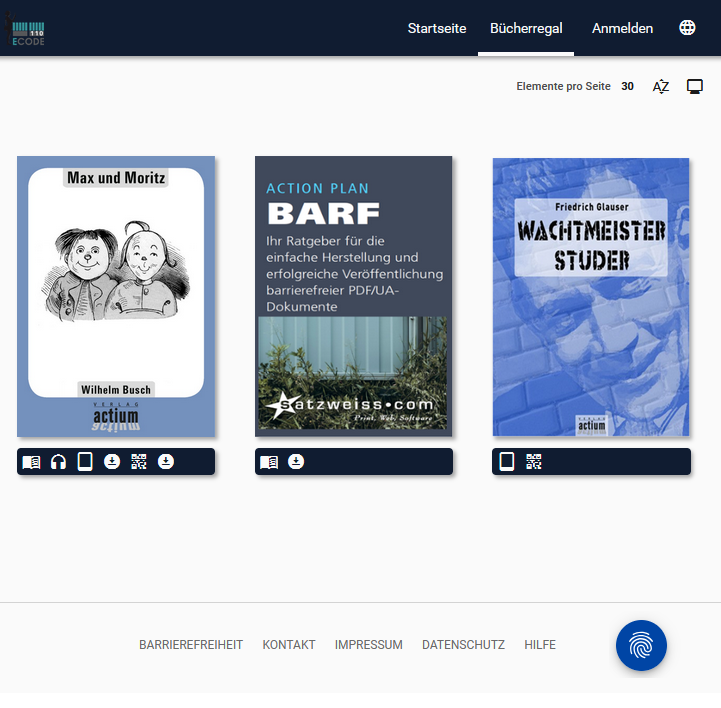Screen dimensions: 721x708
Task: Select the Bücherregal tab
Action: [x=526, y=29]
